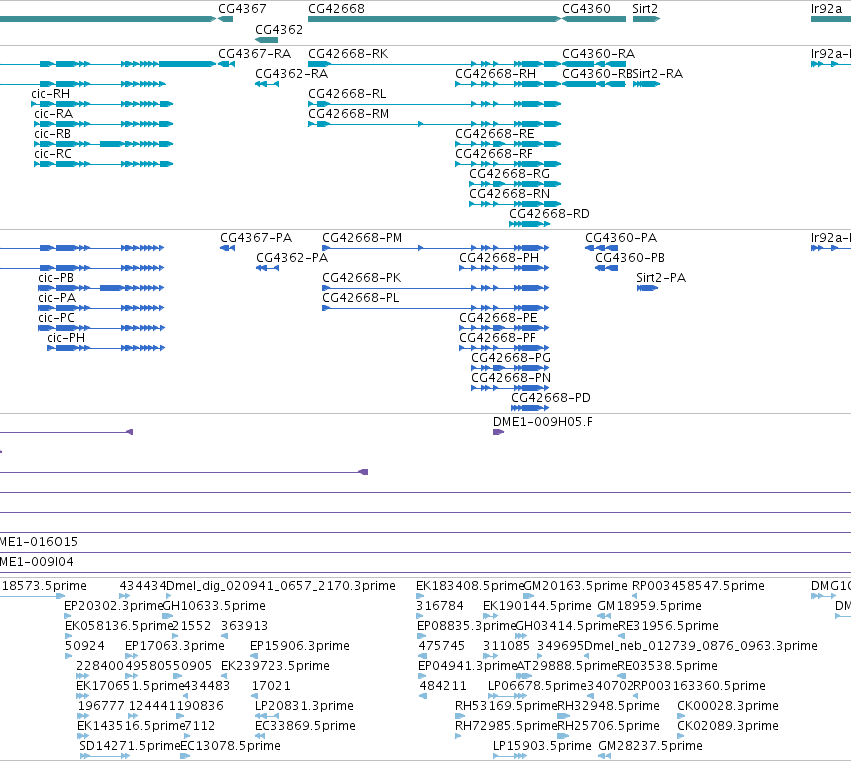The image size is (851, 761).
Task: Select transcript CG42668-RF
Action: point(494,154)
